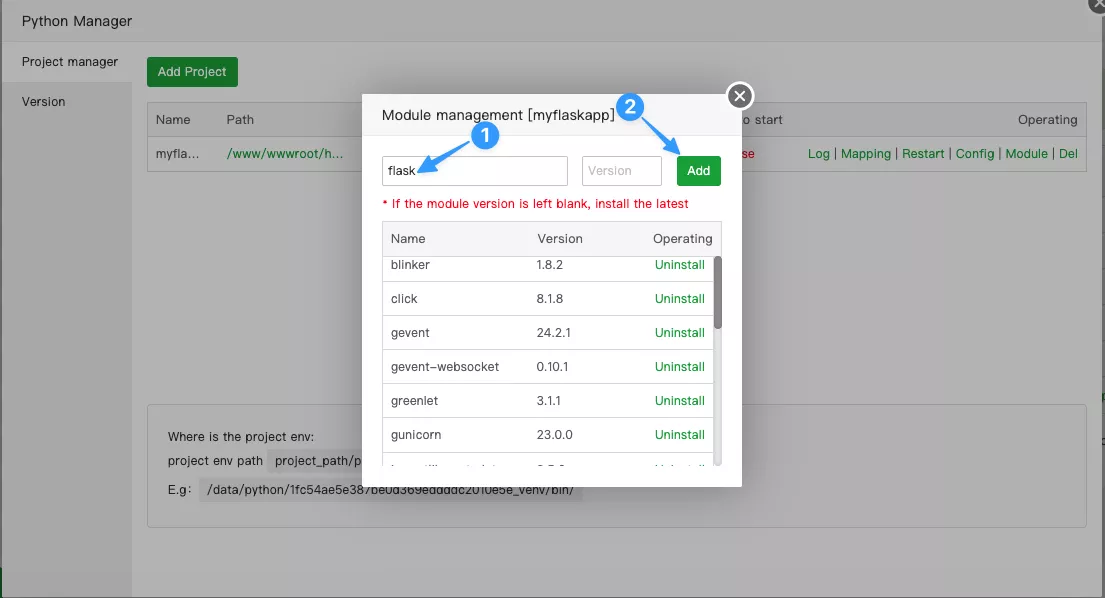The height and width of the screenshot is (598, 1105).
Task: Open the Mapping link for project
Action: click(865, 154)
